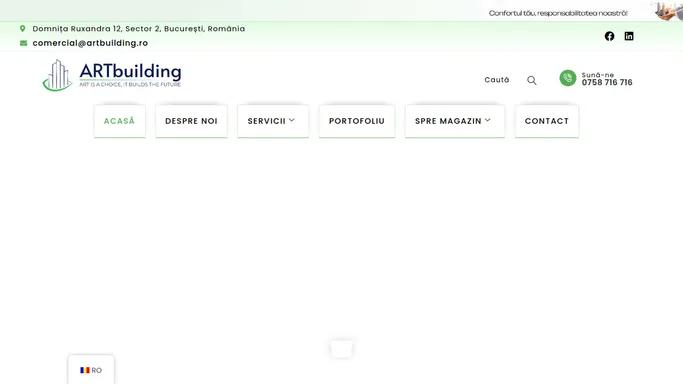Open the Portofoliu menu item
The height and width of the screenshot is (384, 683).
click(x=357, y=121)
